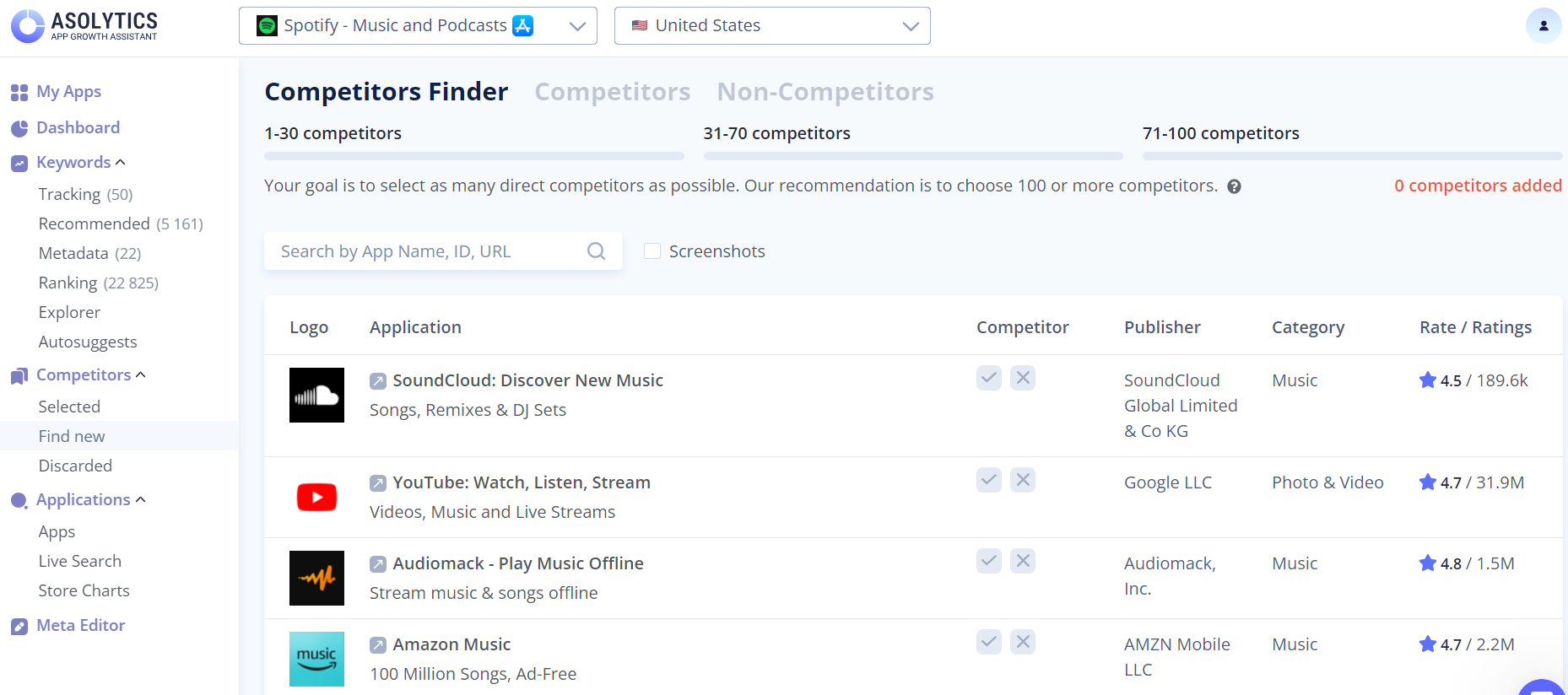
Task: Open YouTube external link icon
Action: click(x=378, y=483)
